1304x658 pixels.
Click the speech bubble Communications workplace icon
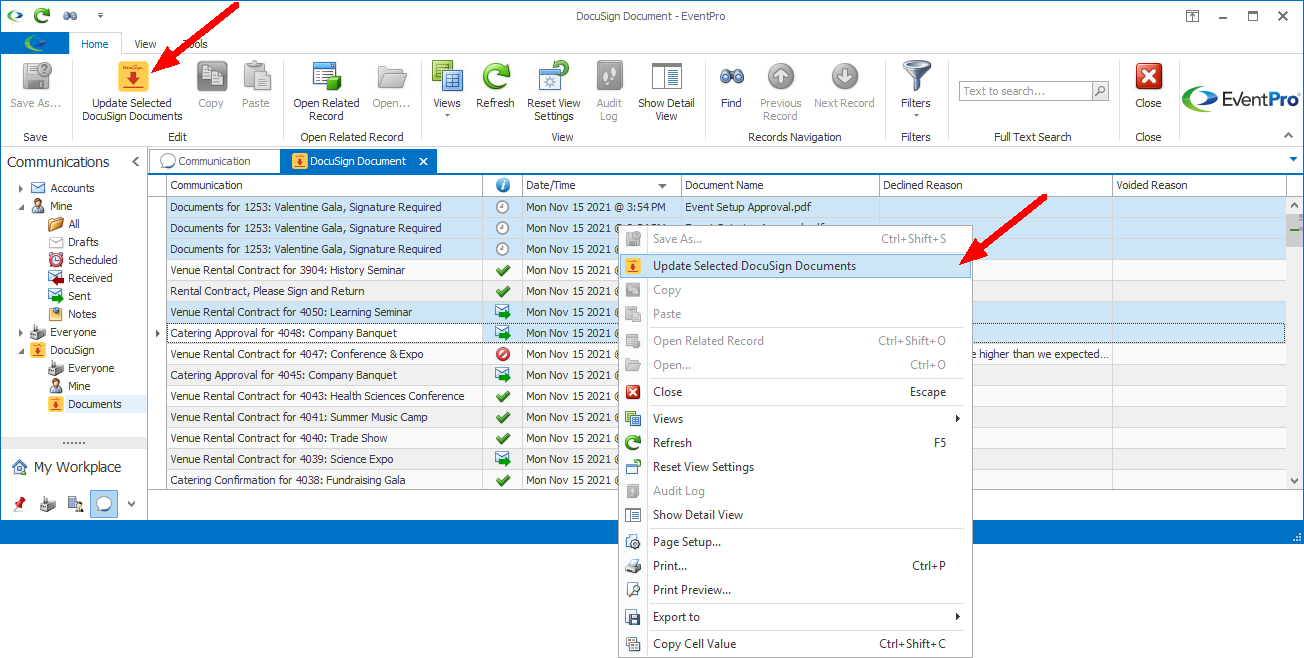[x=103, y=504]
